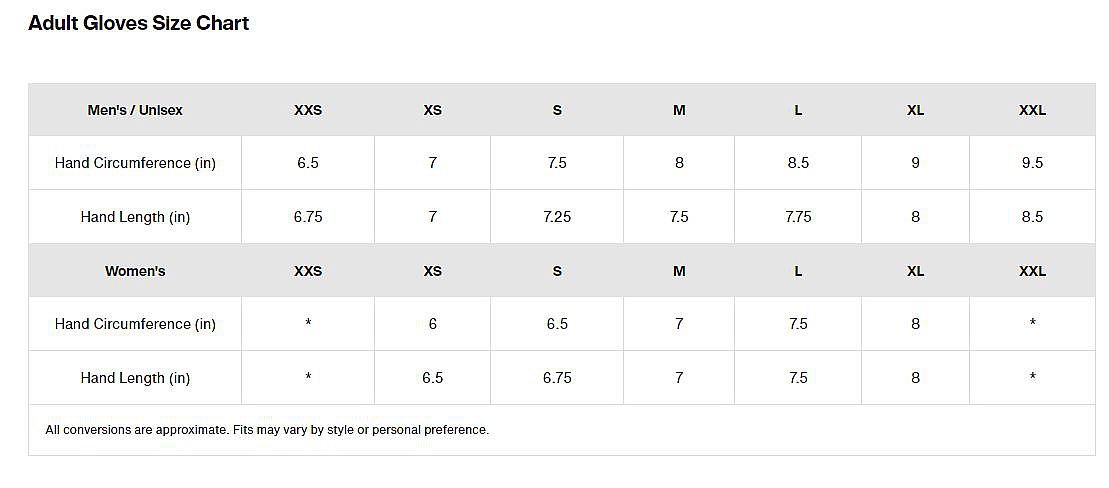Screen dimensions: 1109x488
Task: Click Women's XS hand circumference value 6
Action: coord(432,324)
